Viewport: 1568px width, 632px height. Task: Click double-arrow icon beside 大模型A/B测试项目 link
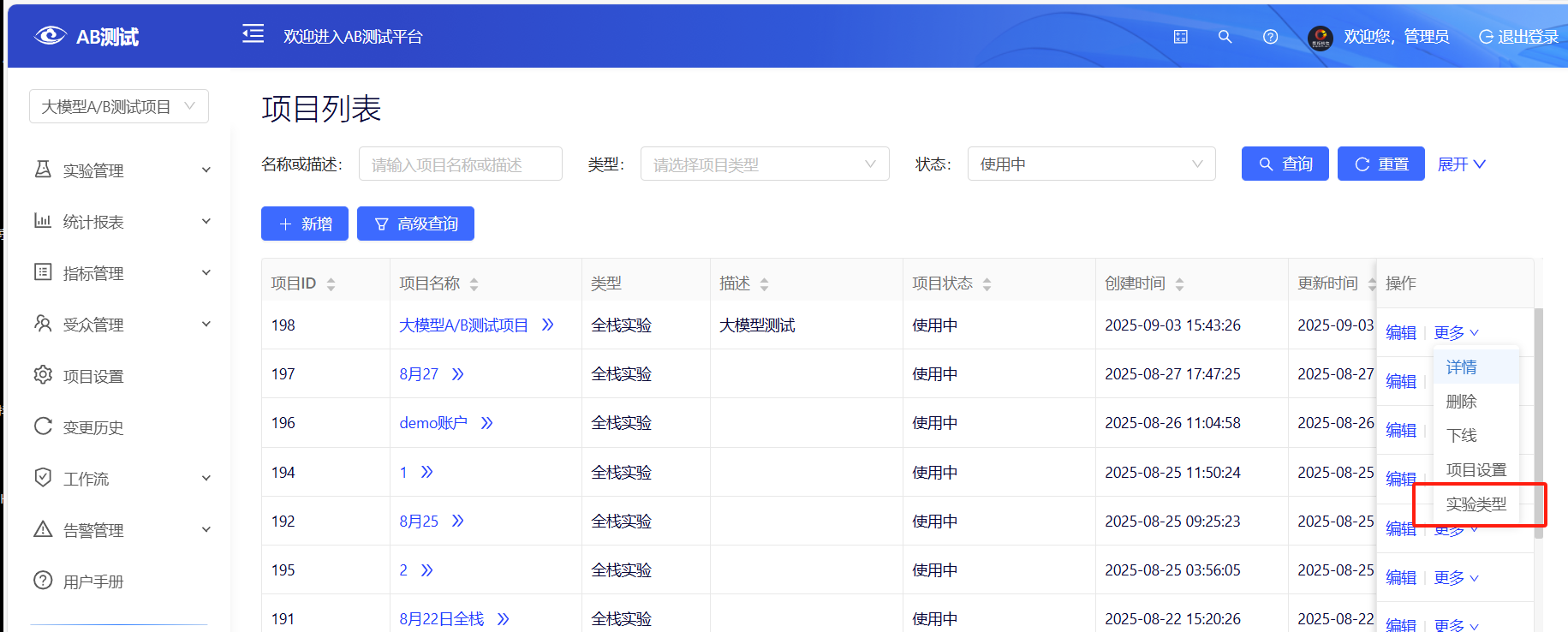click(x=548, y=325)
